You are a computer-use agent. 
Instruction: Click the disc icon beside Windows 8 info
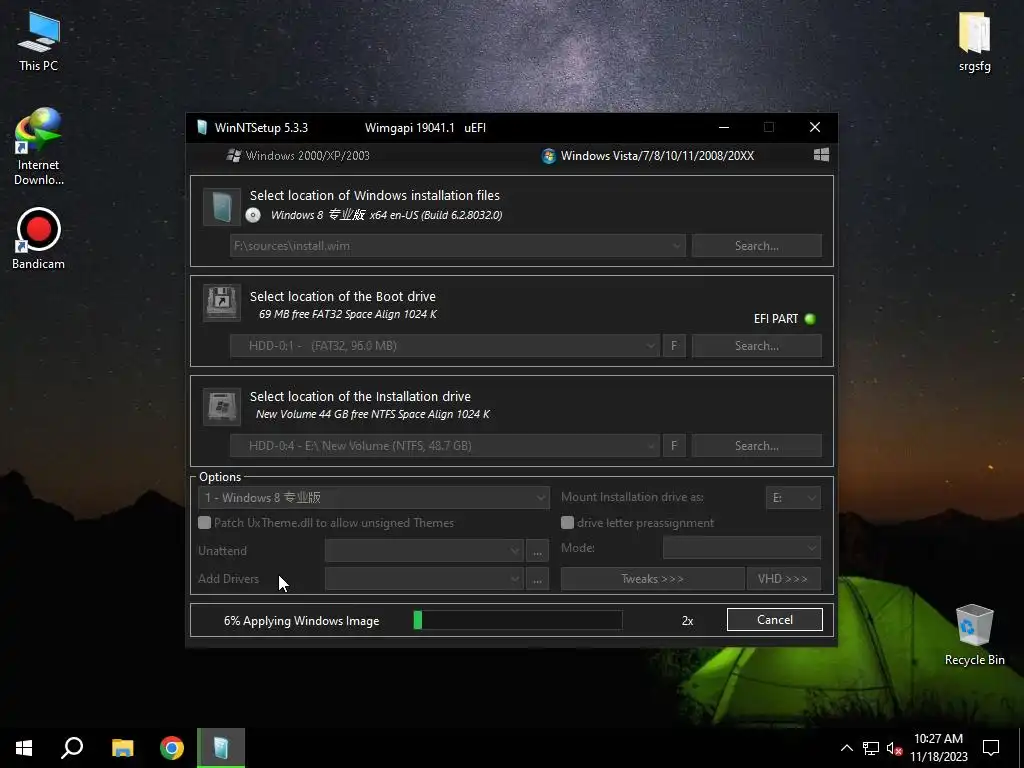pos(253,215)
